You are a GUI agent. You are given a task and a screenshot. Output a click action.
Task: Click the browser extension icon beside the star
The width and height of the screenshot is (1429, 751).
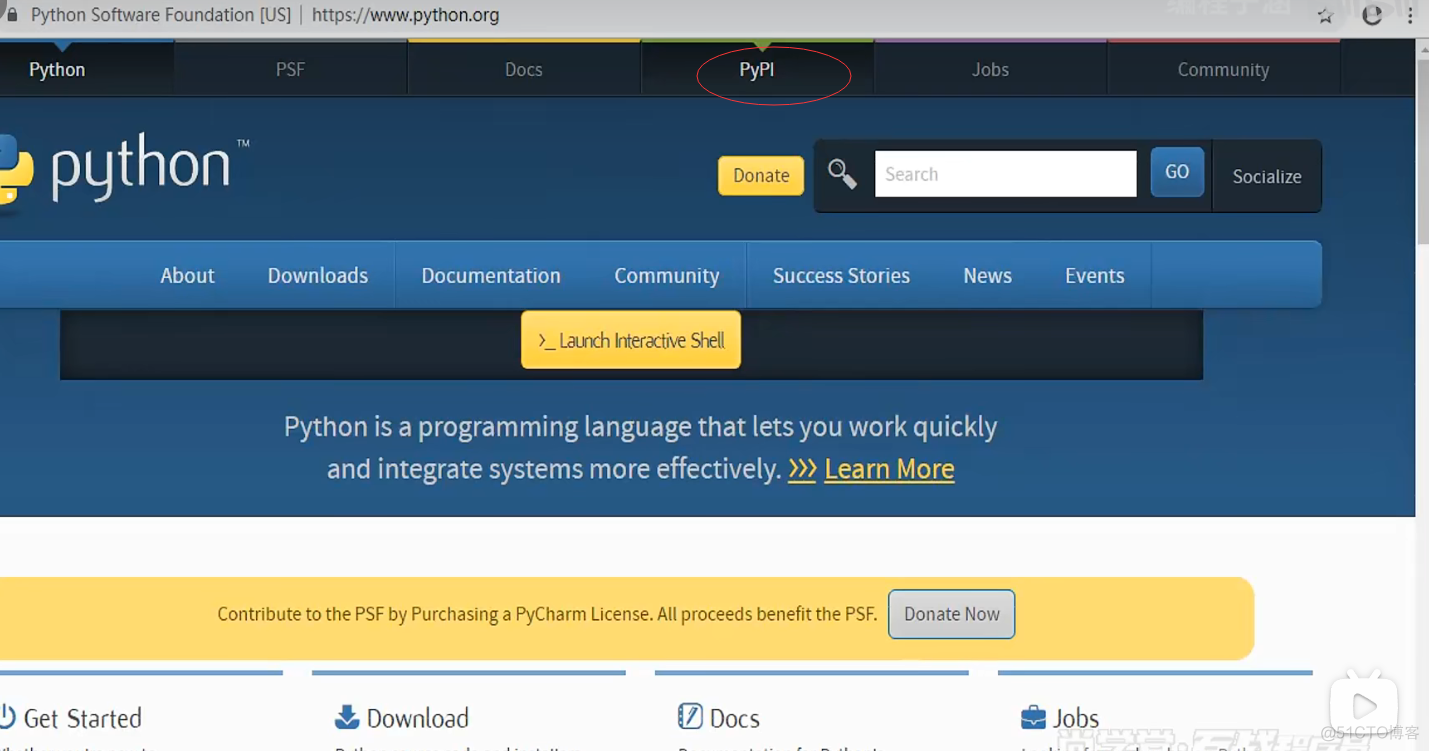tap(1372, 15)
